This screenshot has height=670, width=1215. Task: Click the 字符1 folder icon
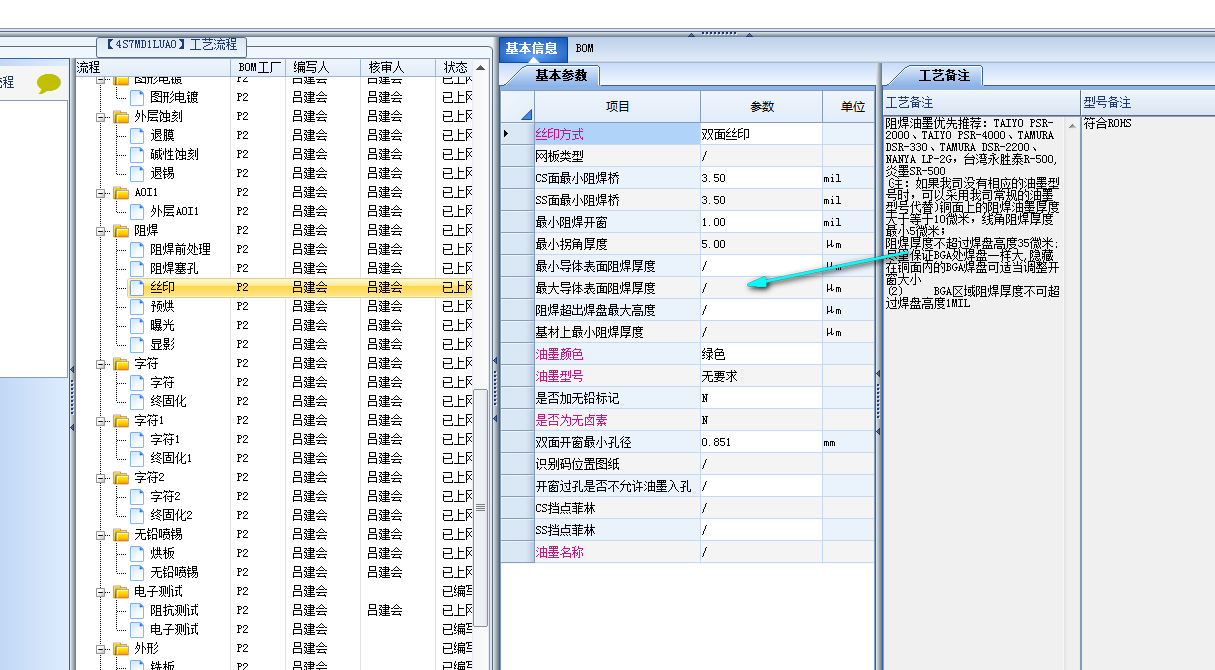(x=121, y=421)
